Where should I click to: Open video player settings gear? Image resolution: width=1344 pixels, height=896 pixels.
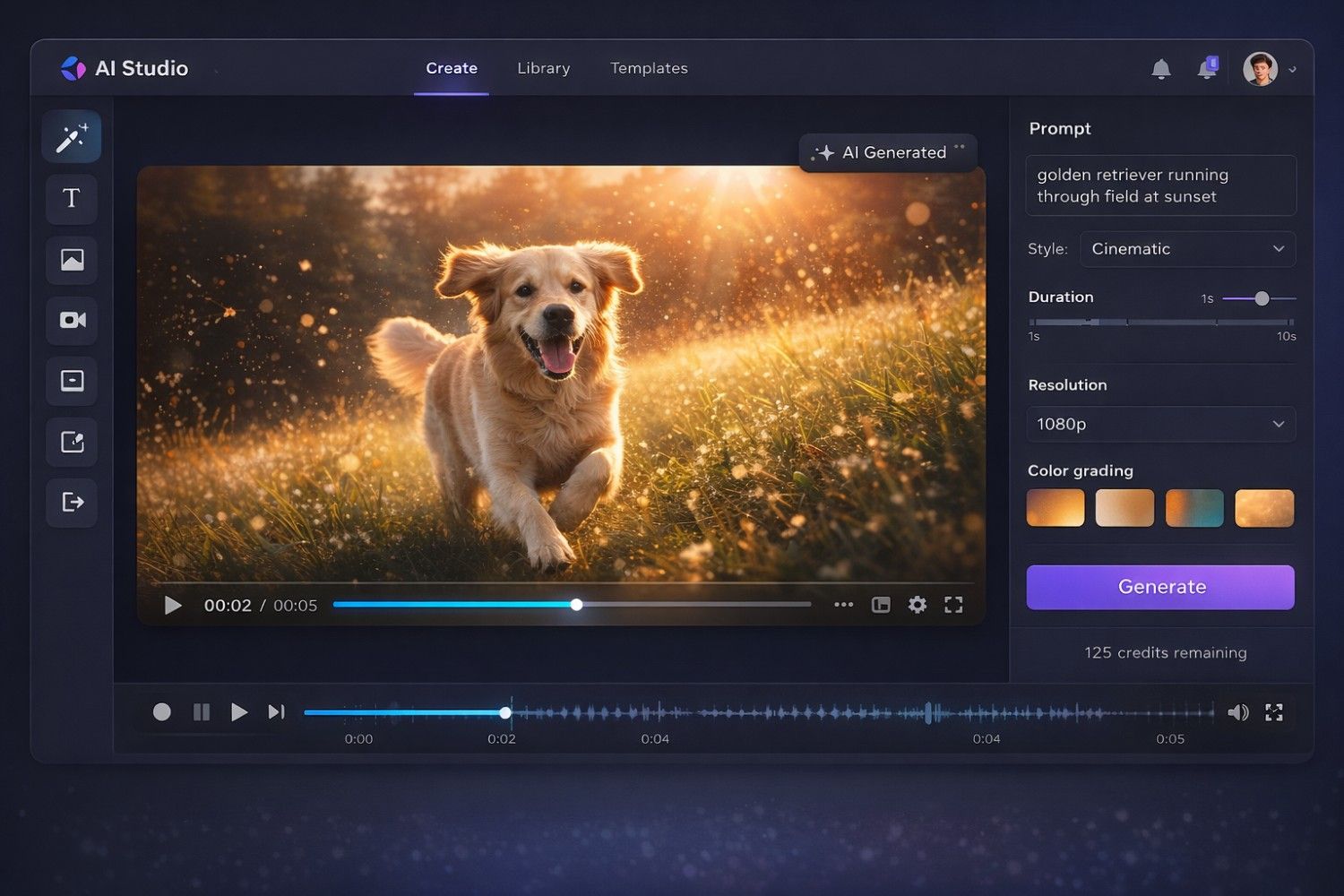(917, 605)
